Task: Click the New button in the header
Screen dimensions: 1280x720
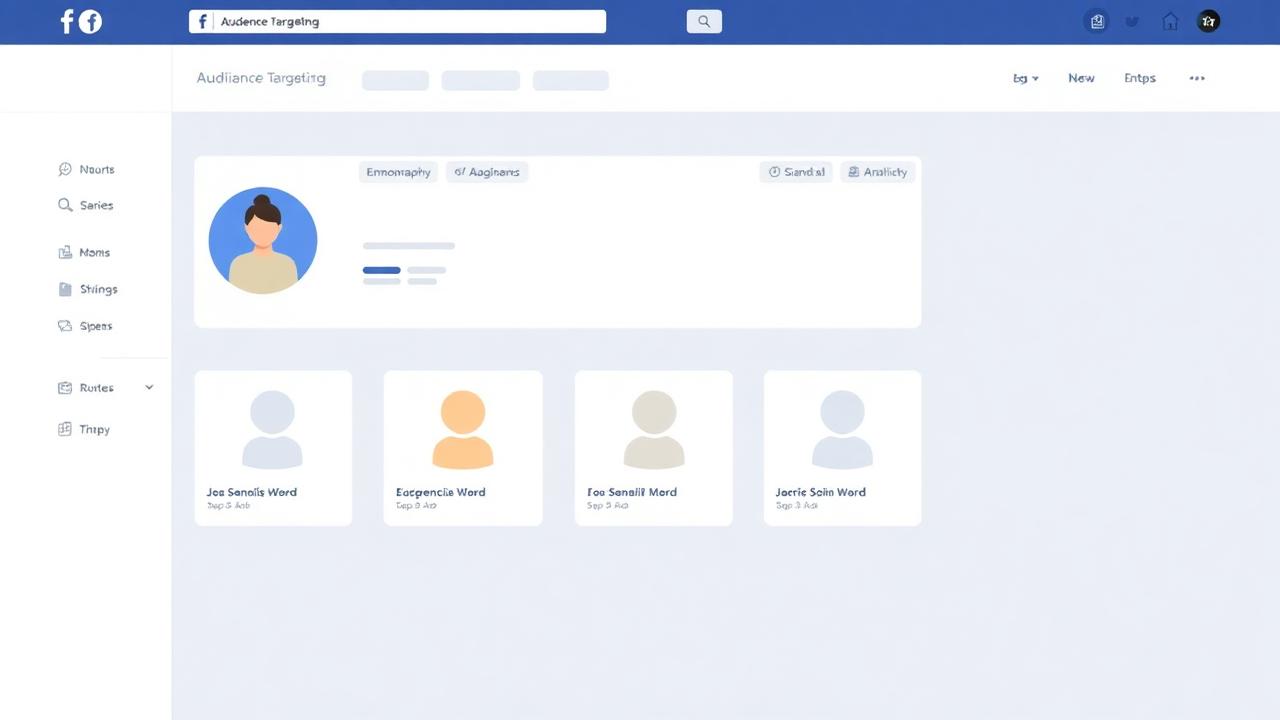Action: (x=1081, y=78)
